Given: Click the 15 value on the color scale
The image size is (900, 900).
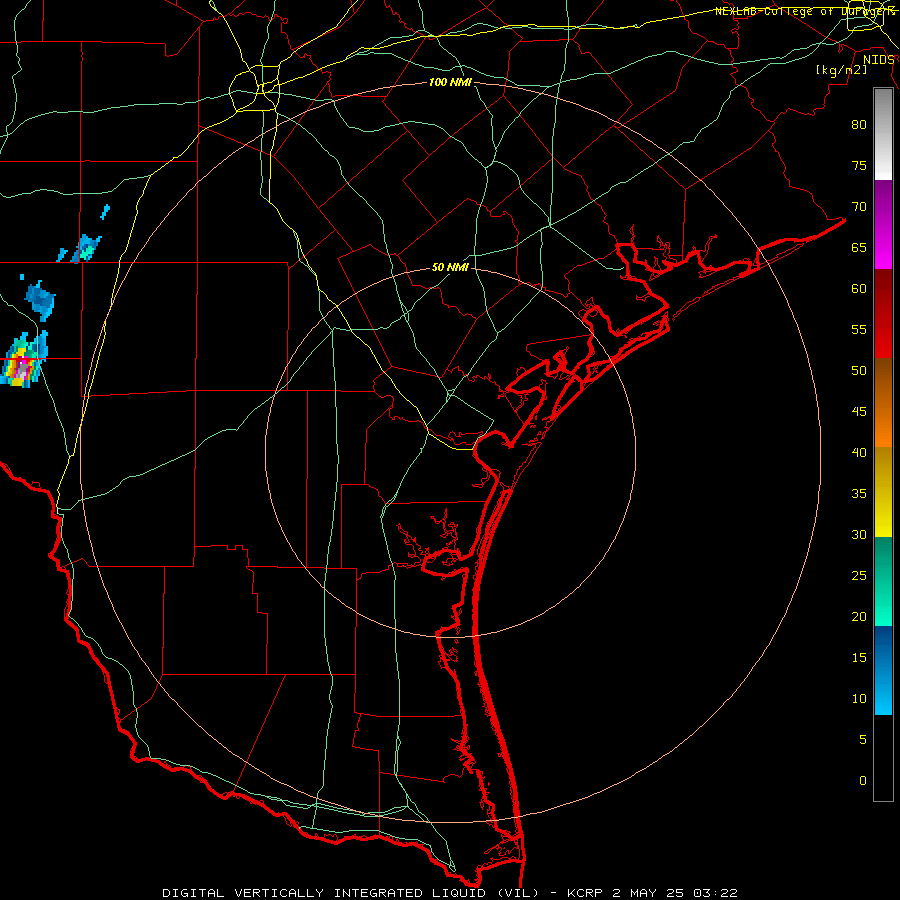Looking at the screenshot, I should [x=859, y=658].
